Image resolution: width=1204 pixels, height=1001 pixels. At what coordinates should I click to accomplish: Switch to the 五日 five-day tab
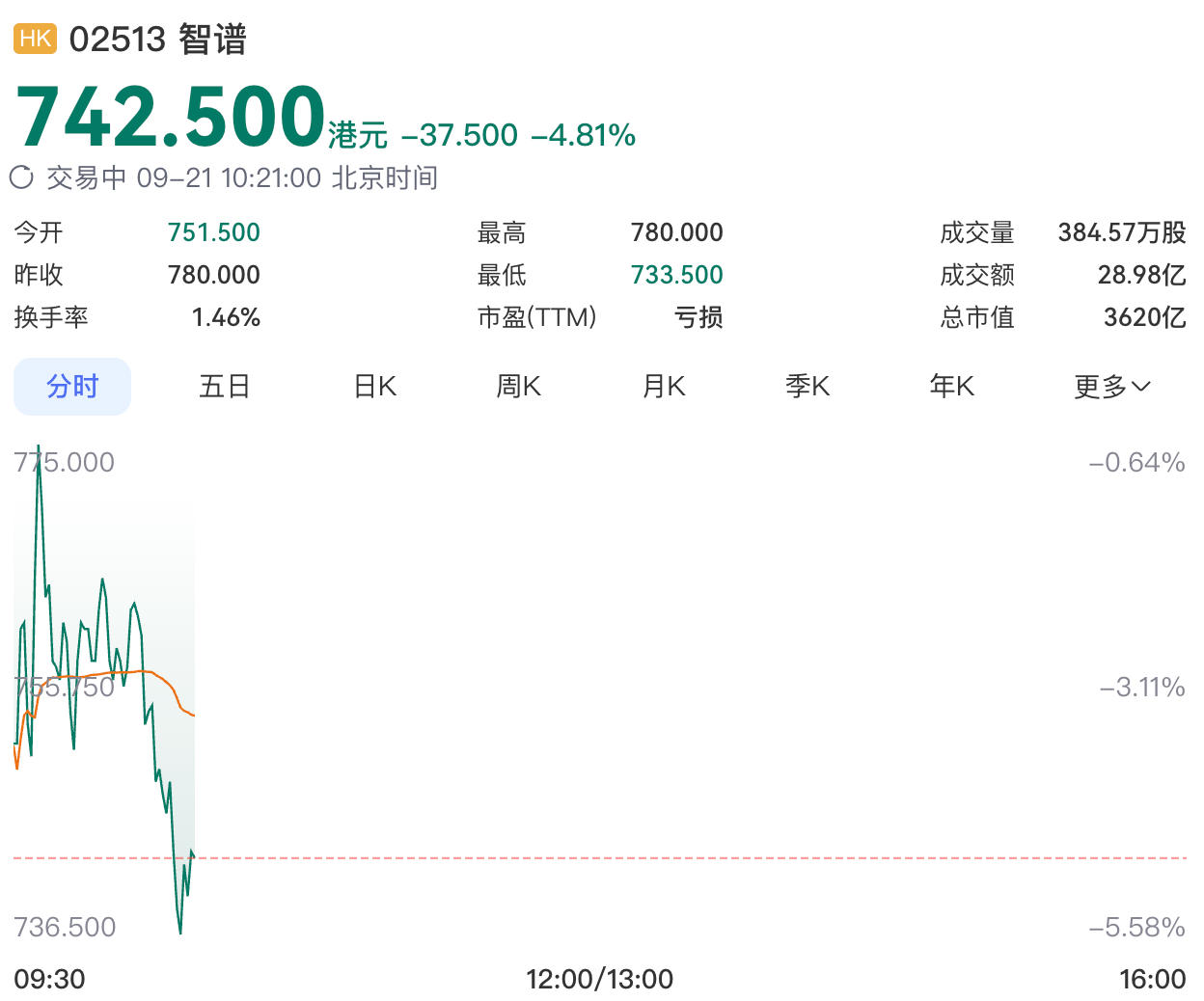(224, 387)
